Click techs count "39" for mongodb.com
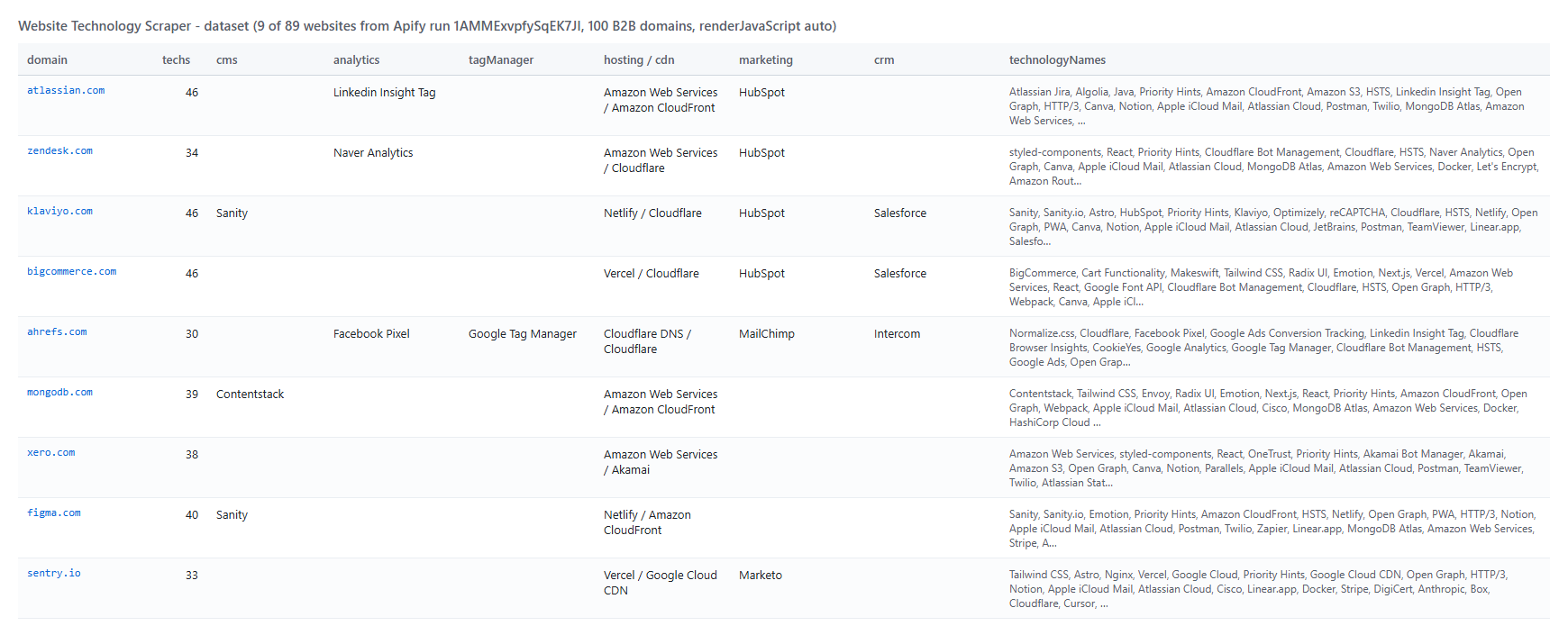1568x635 pixels. coord(192,395)
